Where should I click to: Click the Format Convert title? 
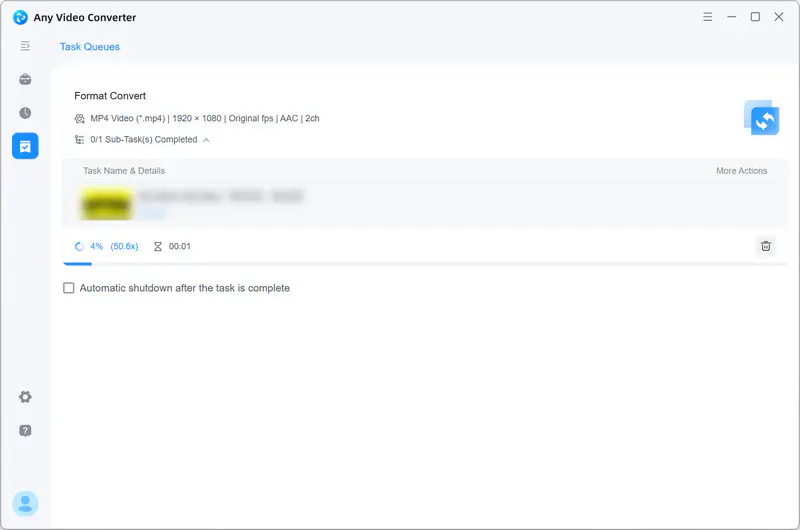(110, 96)
